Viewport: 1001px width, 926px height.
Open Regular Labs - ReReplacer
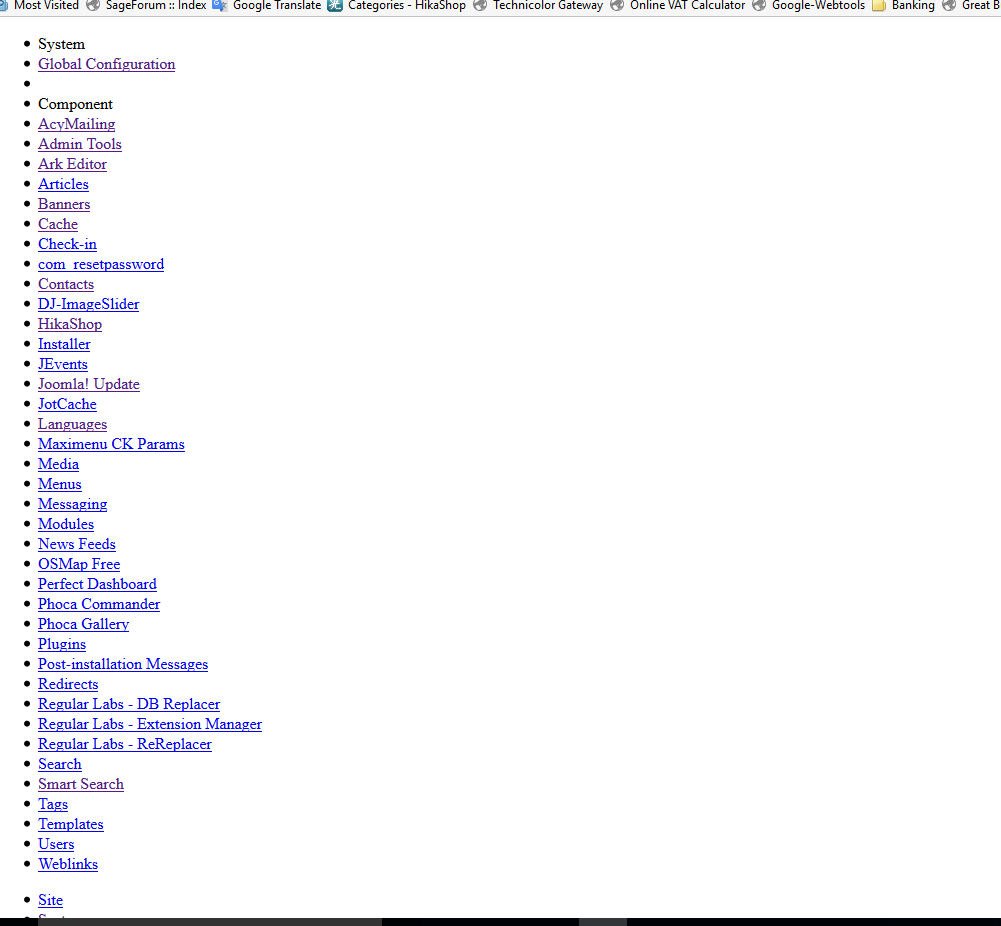[x=124, y=743]
